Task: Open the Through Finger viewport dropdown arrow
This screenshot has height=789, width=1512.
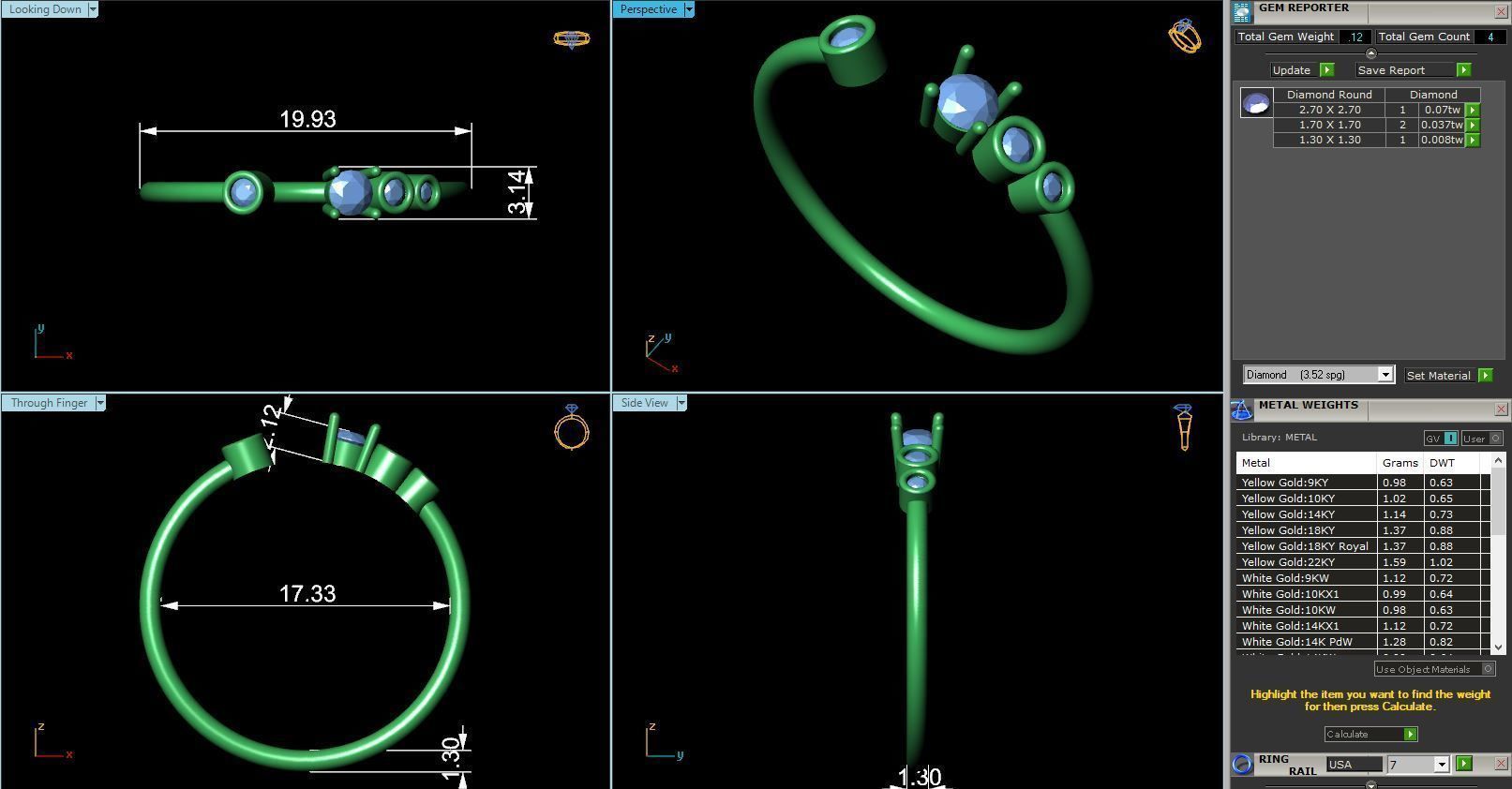Action: tap(100, 403)
